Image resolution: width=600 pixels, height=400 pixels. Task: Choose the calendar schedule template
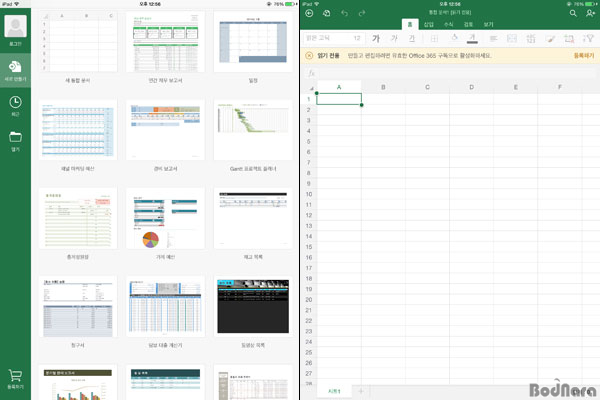(253, 42)
